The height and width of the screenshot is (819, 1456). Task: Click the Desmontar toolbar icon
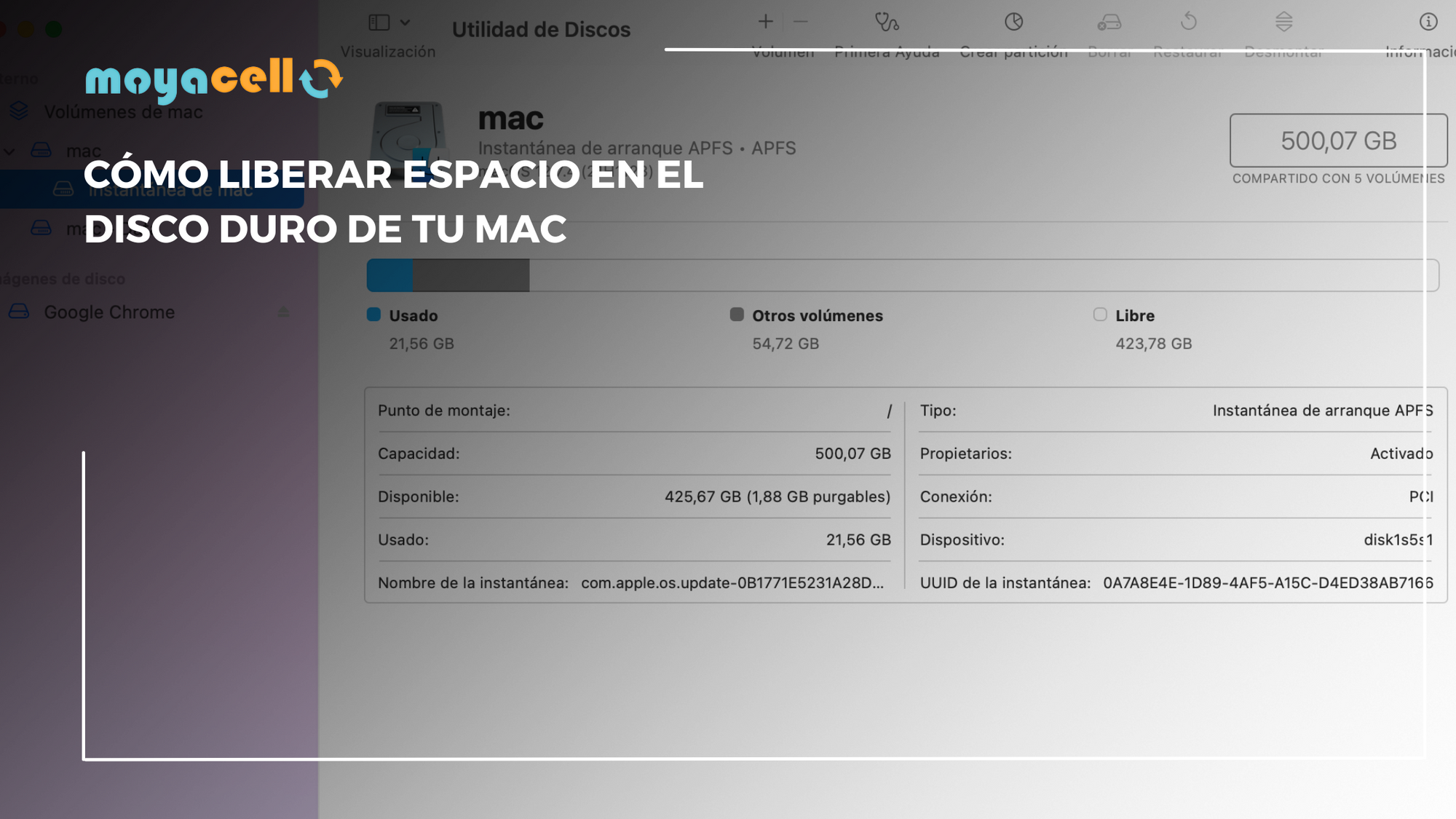[1284, 22]
